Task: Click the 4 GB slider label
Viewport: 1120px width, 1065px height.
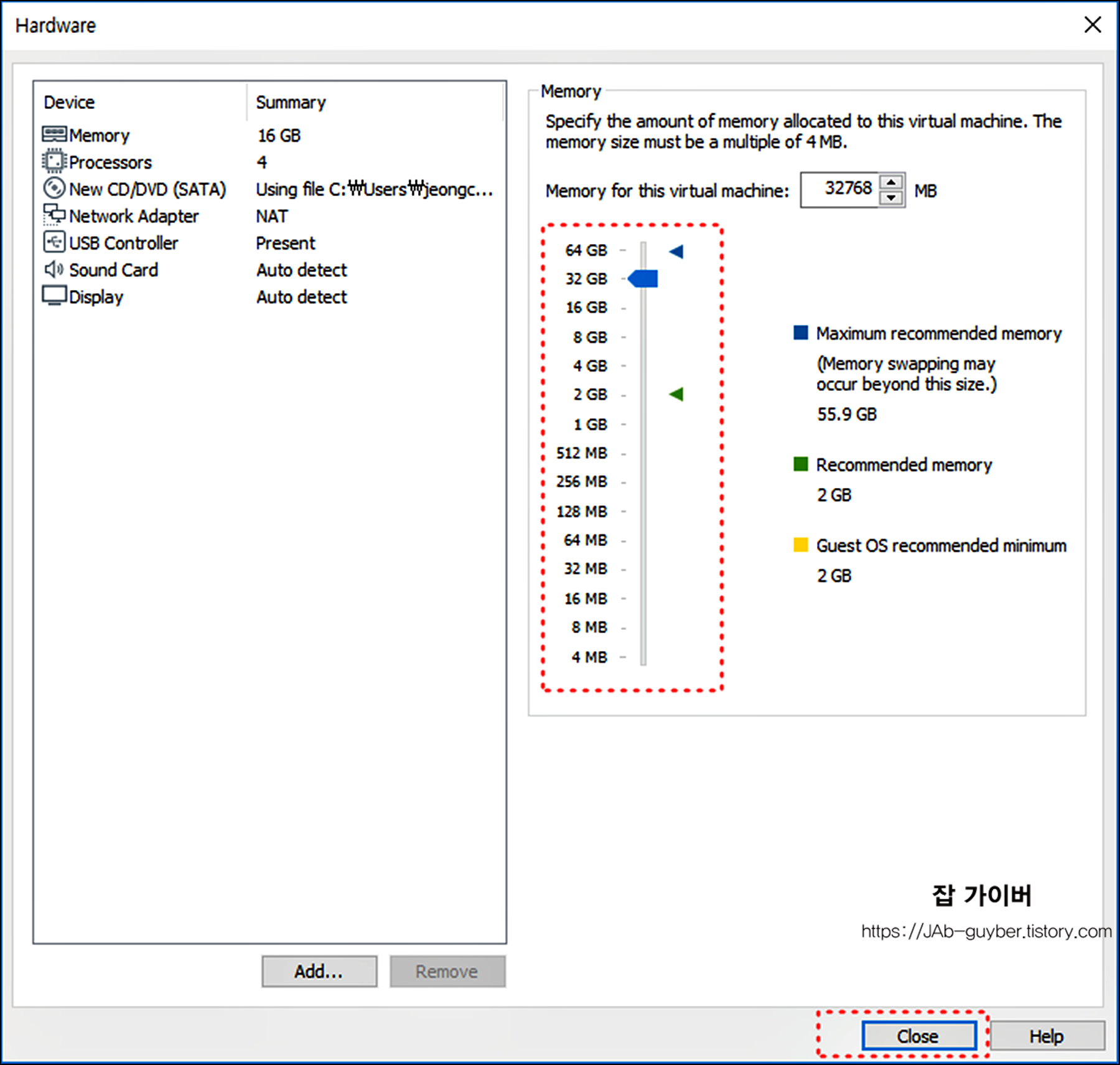Action: pyautogui.click(x=590, y=366)
